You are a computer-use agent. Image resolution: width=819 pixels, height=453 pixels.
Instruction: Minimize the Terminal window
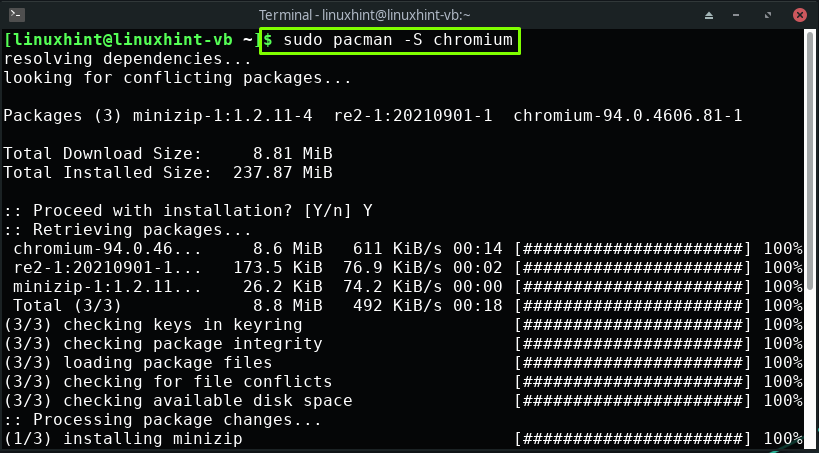point(739,15)
